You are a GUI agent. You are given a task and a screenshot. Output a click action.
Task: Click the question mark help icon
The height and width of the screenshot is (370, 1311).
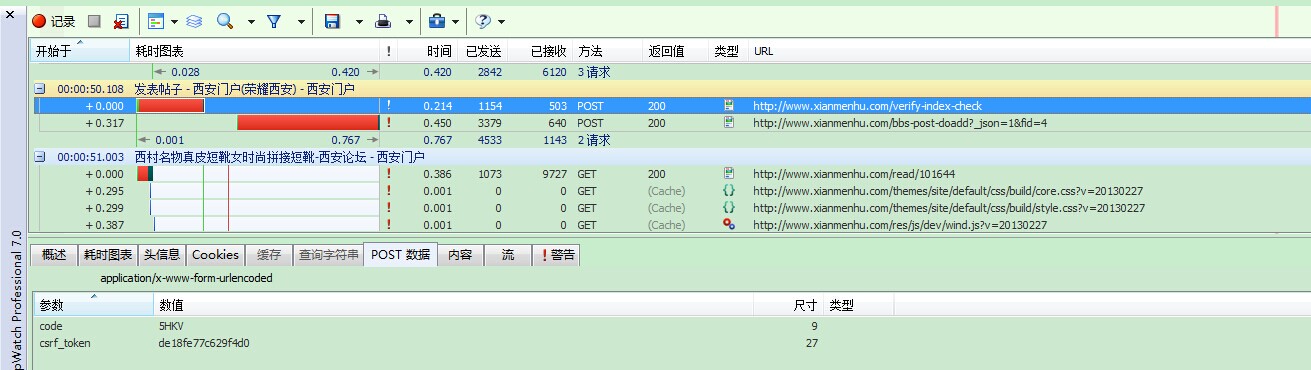pos(483,20)
